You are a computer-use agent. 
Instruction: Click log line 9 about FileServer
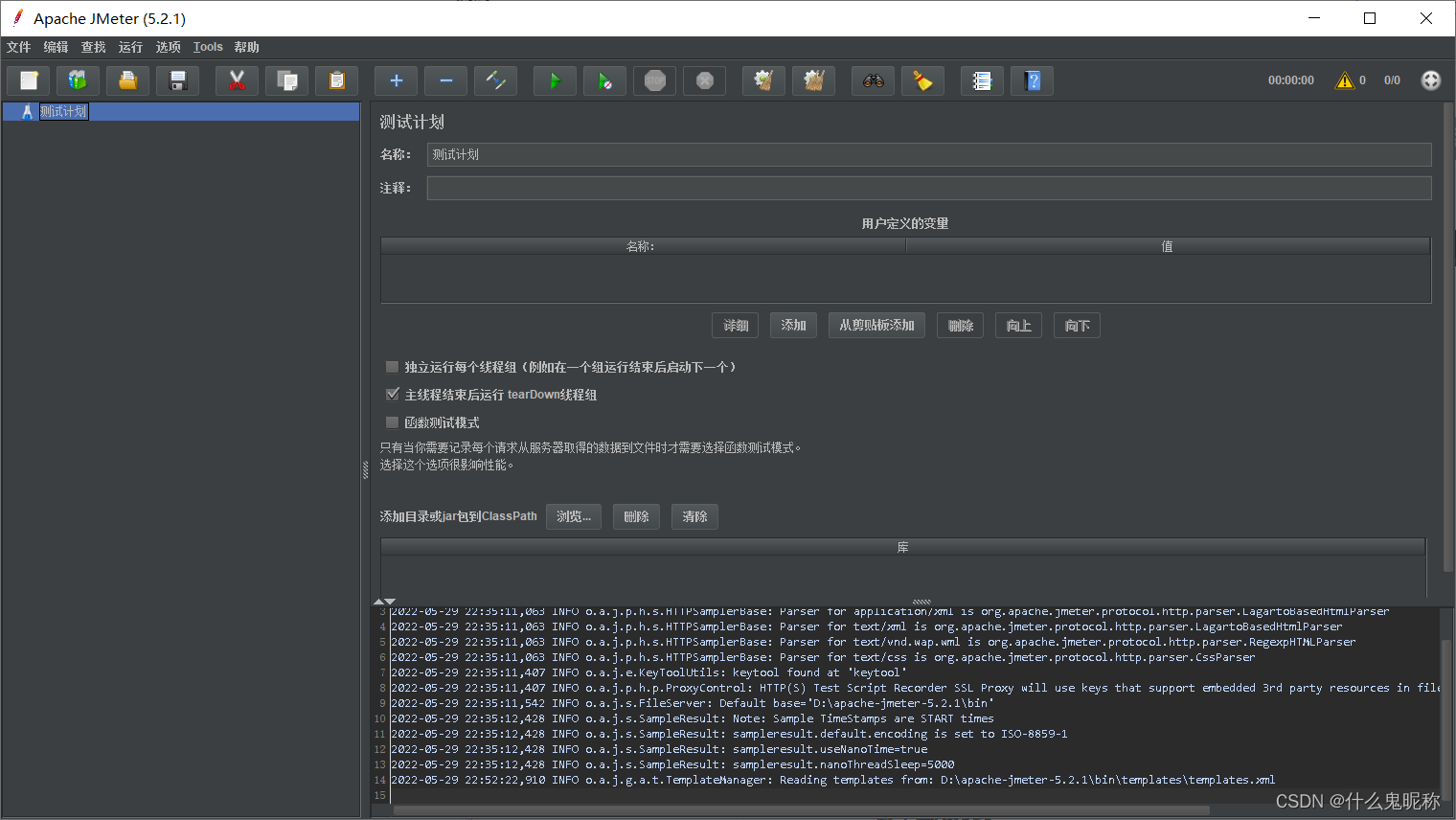(x=693, y=703)
